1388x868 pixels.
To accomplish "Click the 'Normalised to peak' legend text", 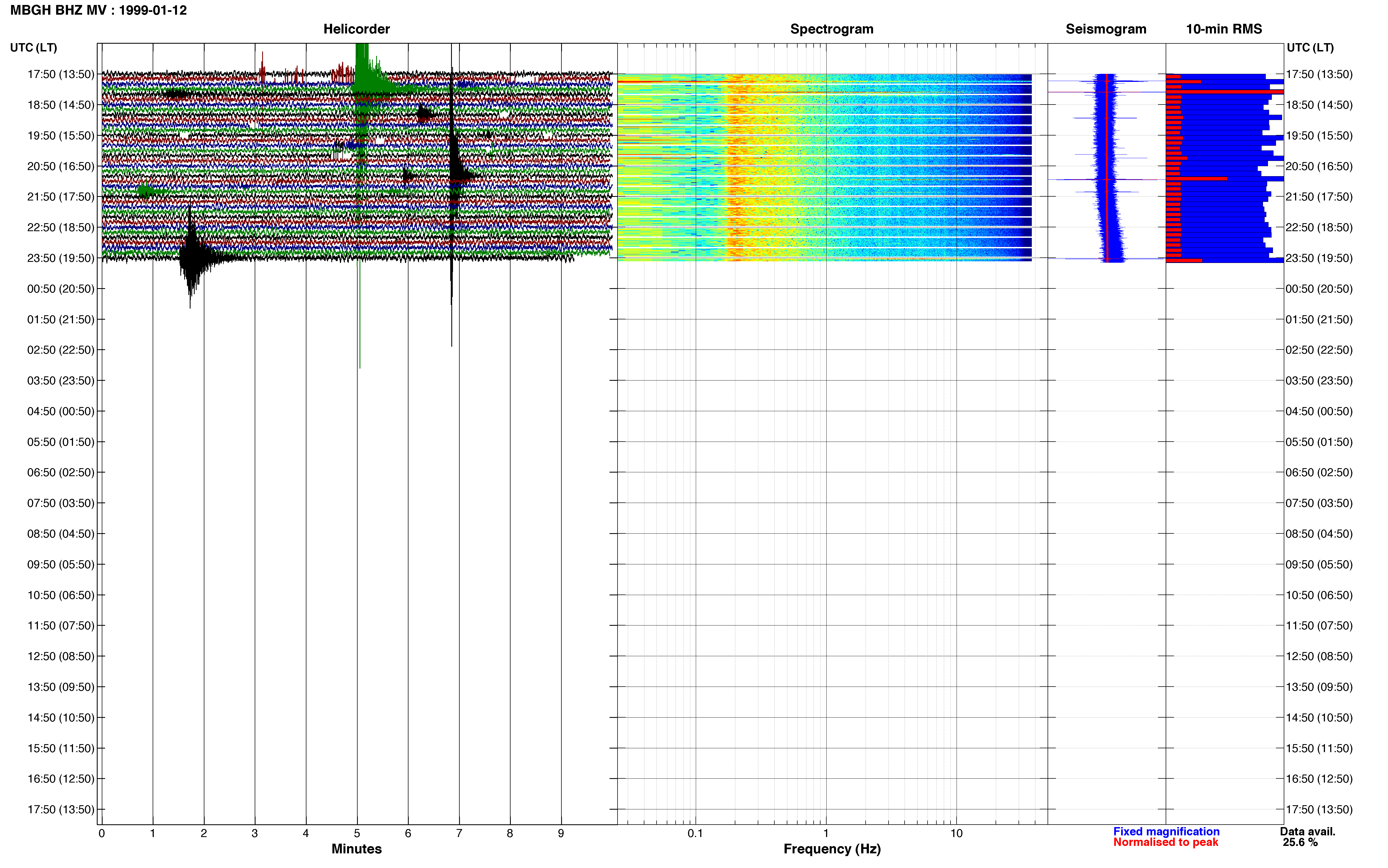I will [1165, 842].
